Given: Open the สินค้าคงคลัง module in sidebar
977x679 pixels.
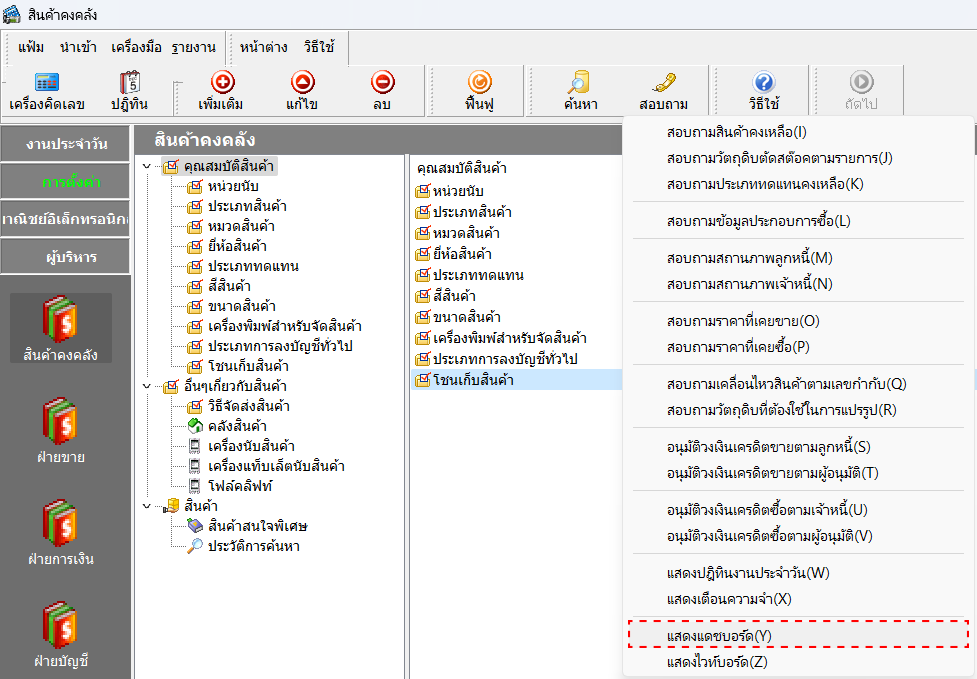Looking at the screenshot, I should (60, 329).
